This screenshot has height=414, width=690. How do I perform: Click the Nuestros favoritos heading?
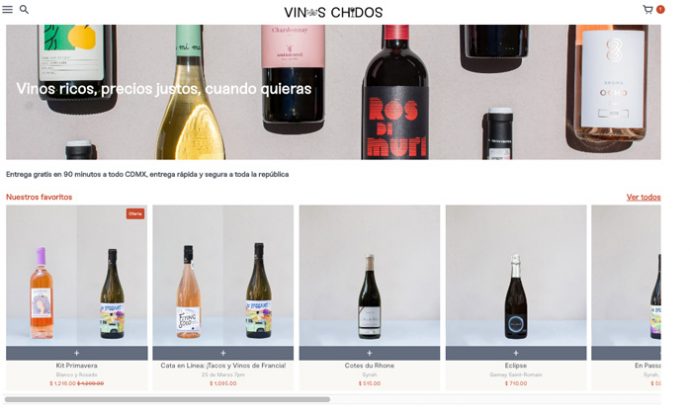pos(39,197)
